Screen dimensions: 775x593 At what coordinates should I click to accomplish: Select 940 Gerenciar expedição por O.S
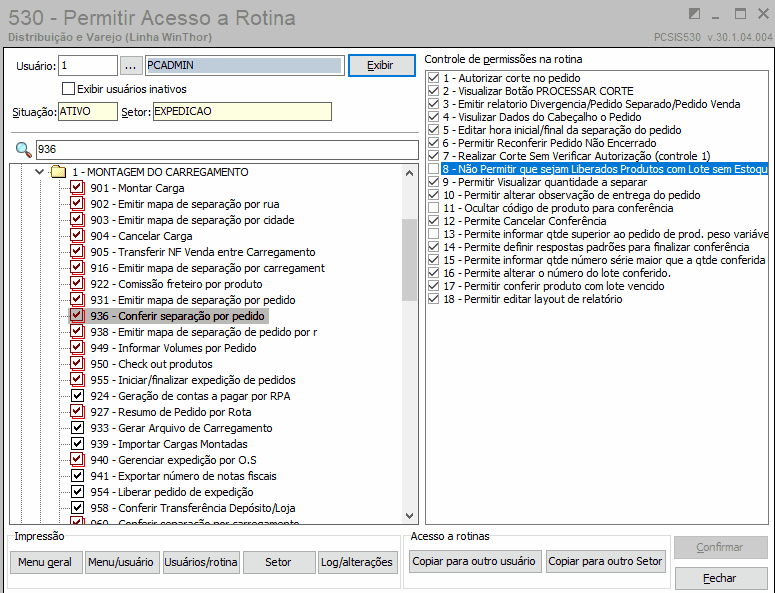(173, 460)
